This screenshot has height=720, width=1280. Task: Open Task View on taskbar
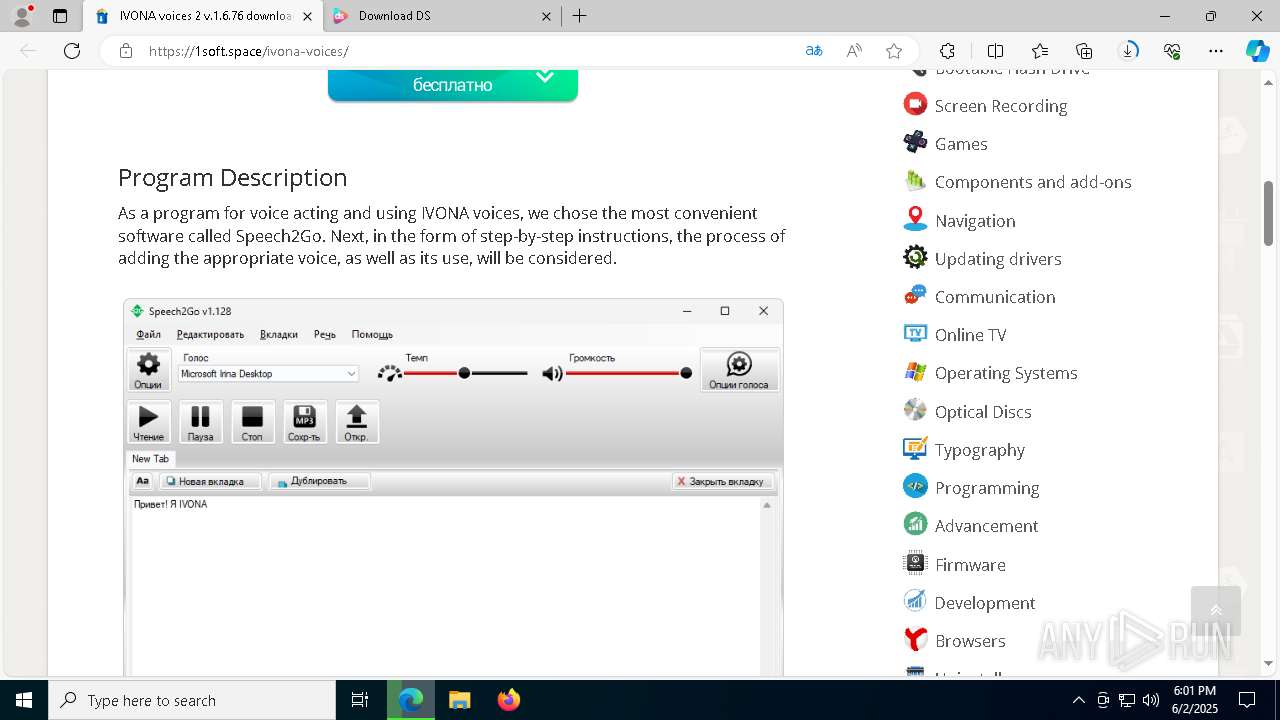pyautogui.click(x=360, y=700)
